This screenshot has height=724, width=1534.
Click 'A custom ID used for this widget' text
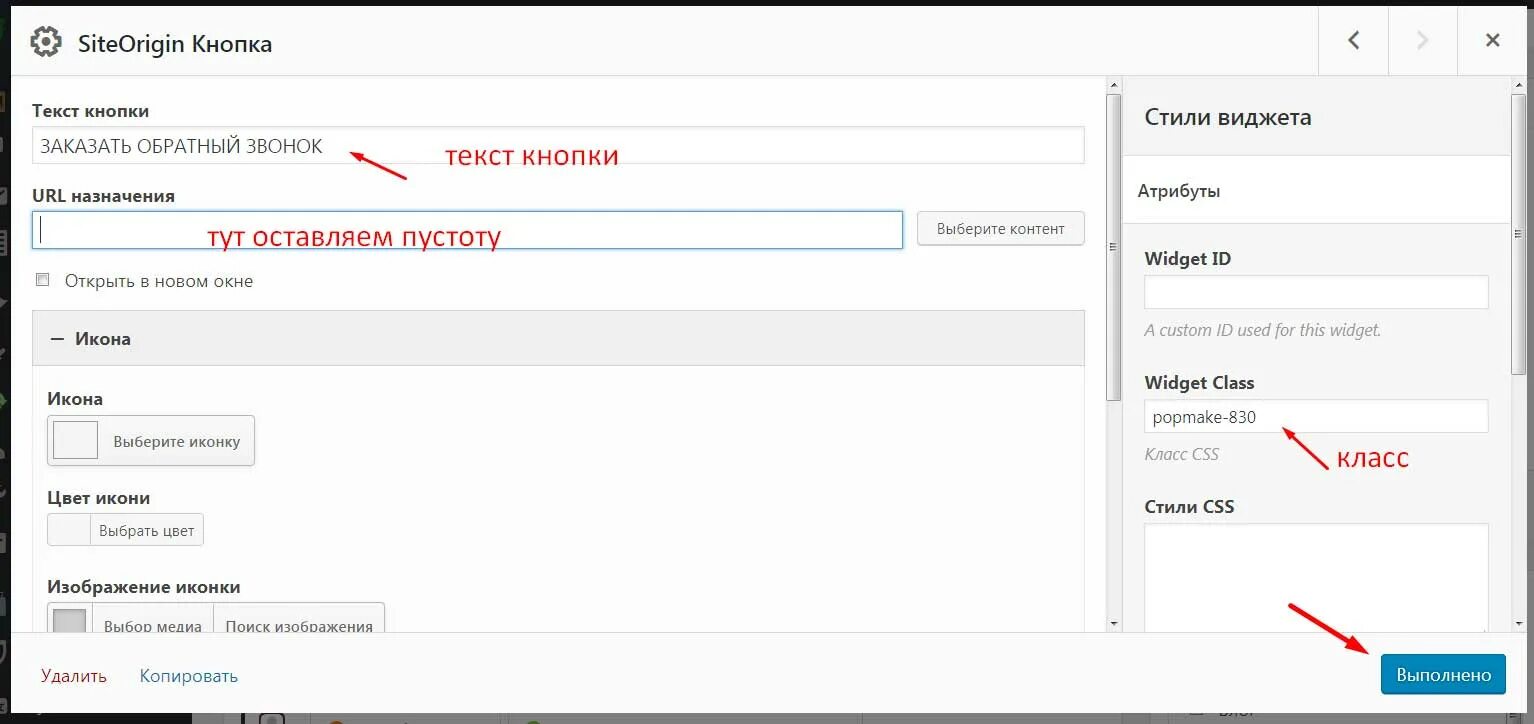[x=1263, y=330]
